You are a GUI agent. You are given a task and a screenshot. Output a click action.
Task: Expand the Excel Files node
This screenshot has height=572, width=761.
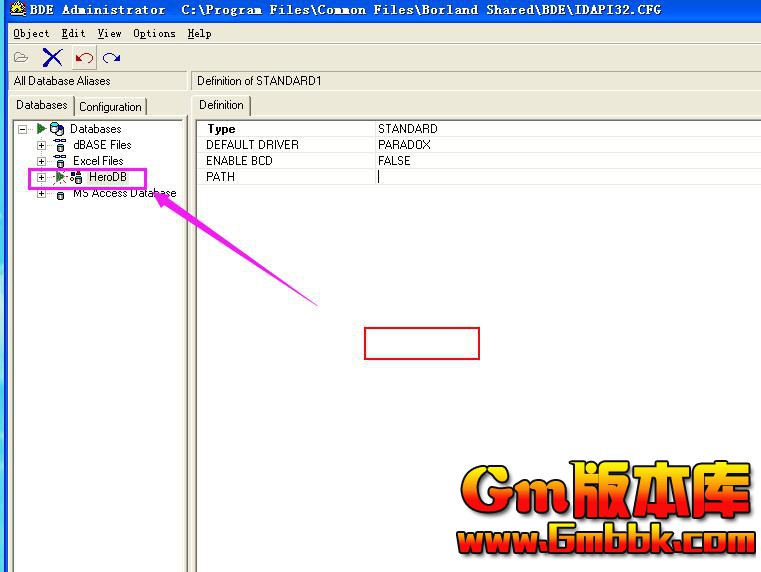(x=41, y=161)
